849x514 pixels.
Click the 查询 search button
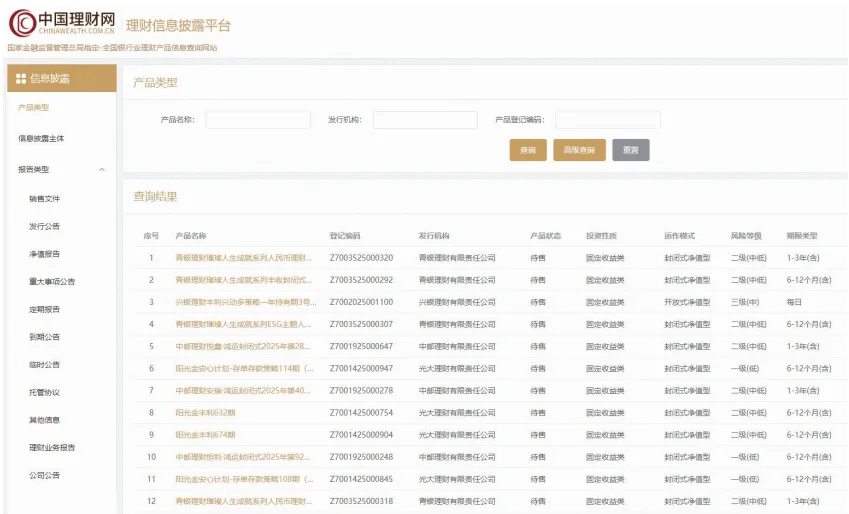[x=528, y=150]
